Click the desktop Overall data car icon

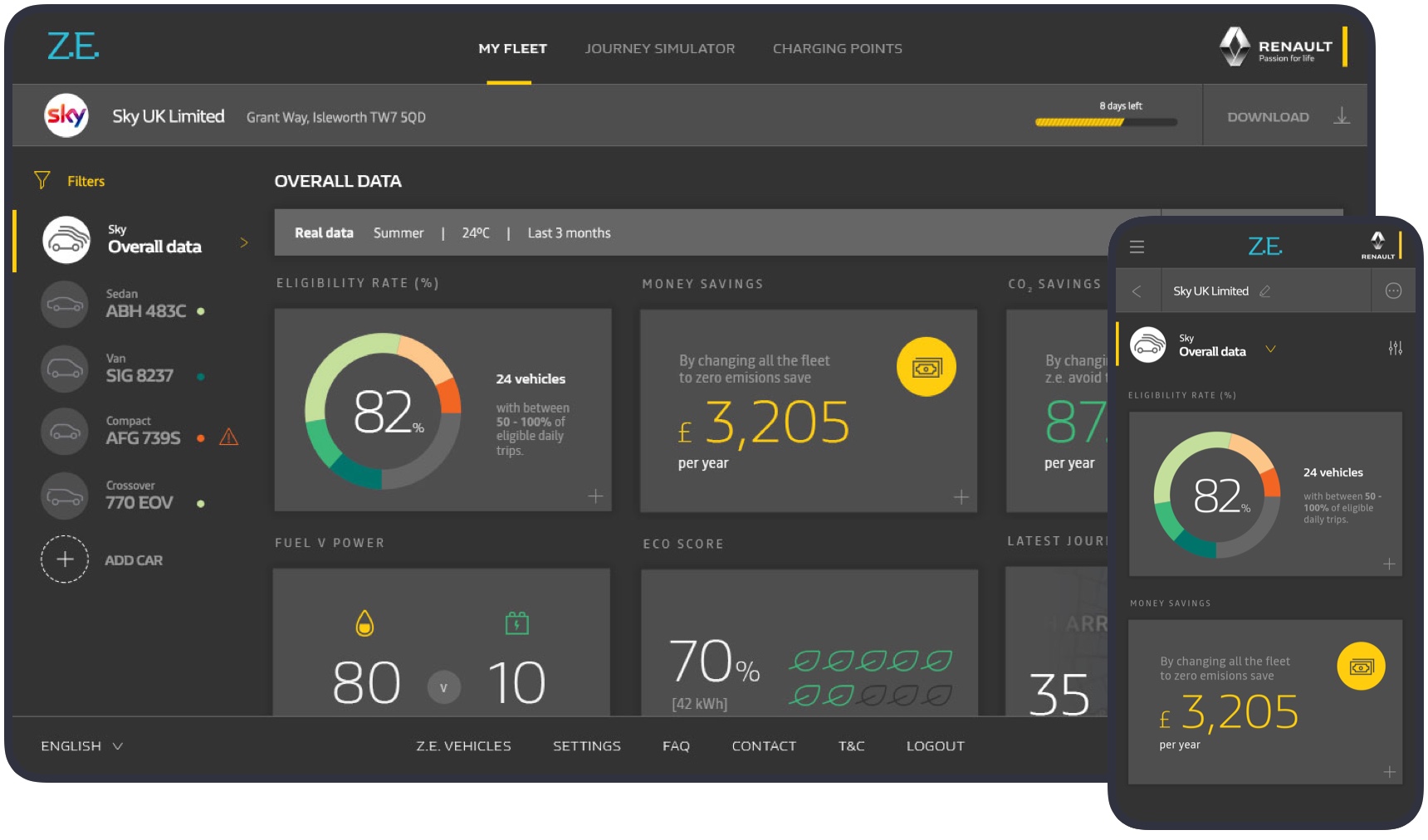coord(66,240)
